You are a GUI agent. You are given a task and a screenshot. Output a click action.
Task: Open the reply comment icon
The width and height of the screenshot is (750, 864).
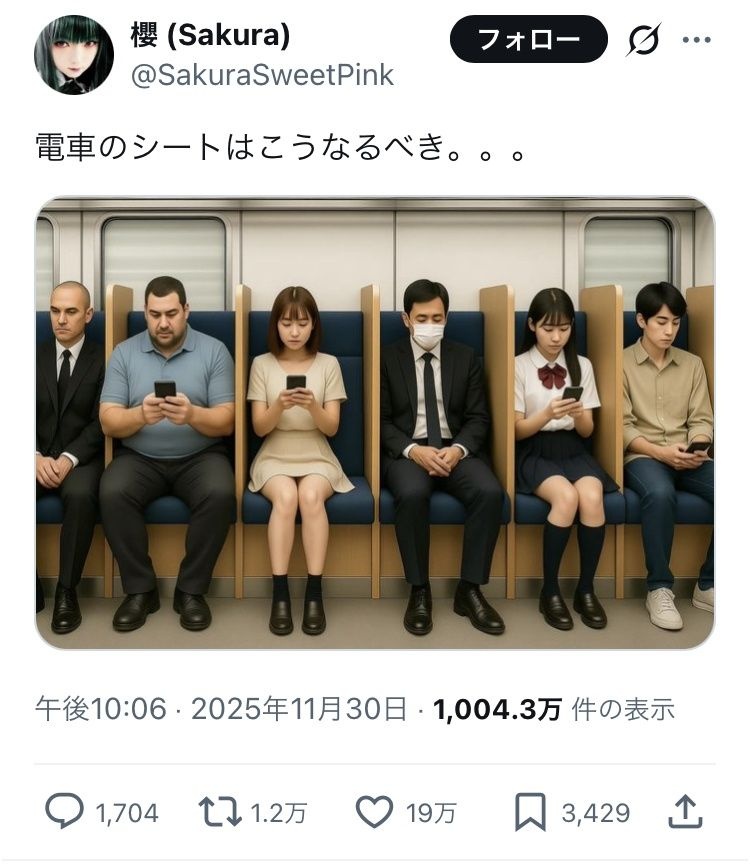pos(64,811)
